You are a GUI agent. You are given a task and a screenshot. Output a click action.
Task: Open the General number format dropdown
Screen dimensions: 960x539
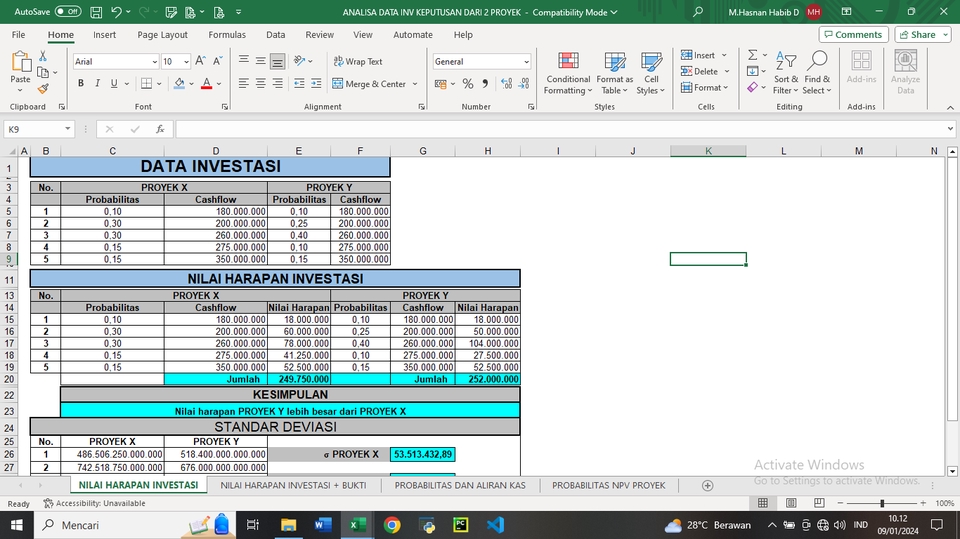[x=526, y=62]
